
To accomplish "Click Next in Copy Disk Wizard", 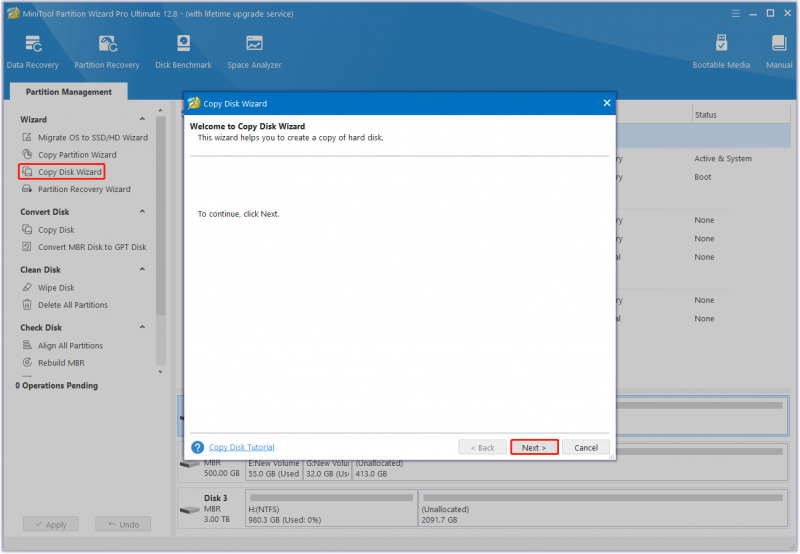I will 534,447.
